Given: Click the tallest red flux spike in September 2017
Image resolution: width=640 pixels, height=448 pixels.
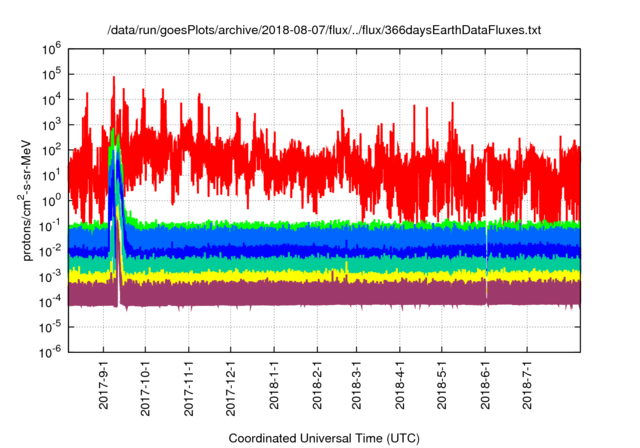Looking at the screenshot, I should 114,98.
